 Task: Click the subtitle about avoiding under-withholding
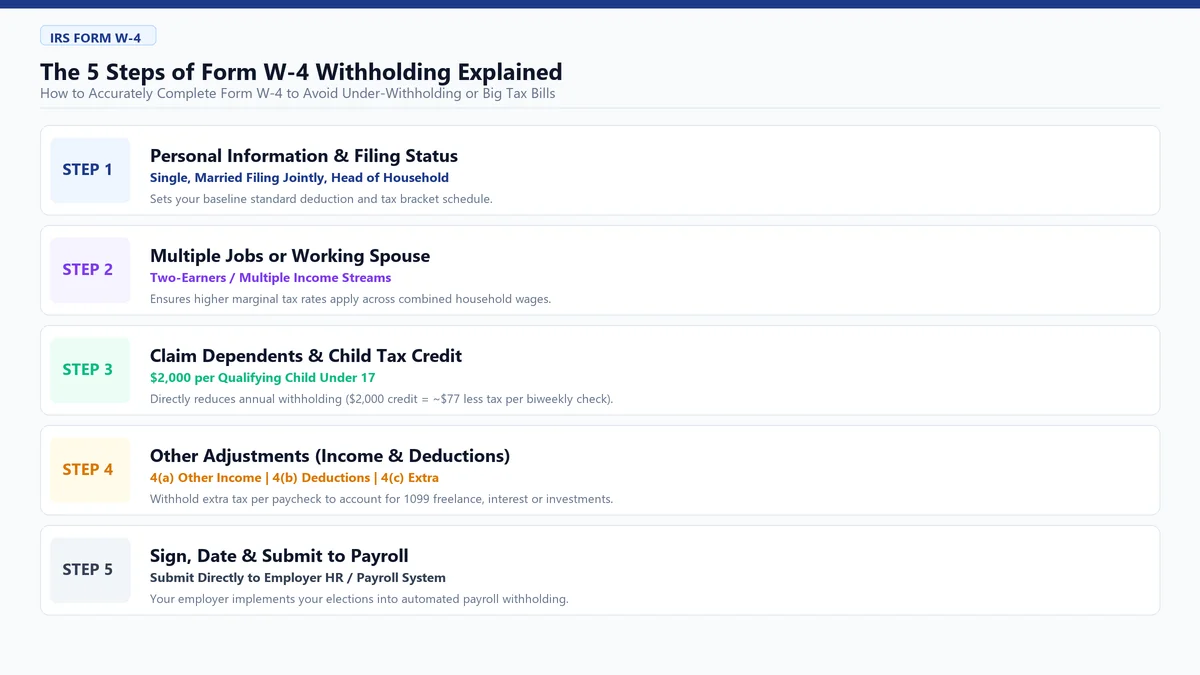point(297,93)
